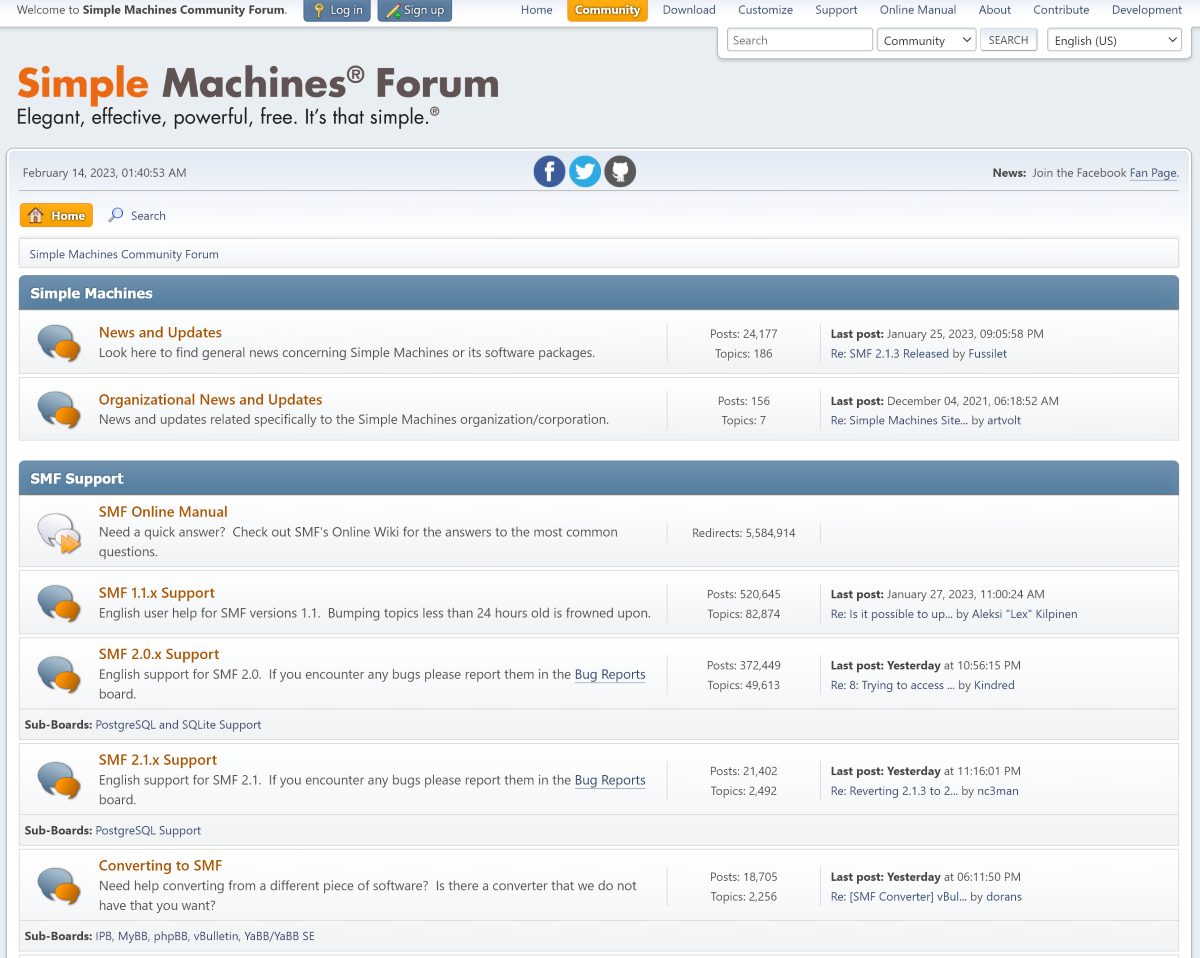Open user Fussilet's profile

[988, 353]
